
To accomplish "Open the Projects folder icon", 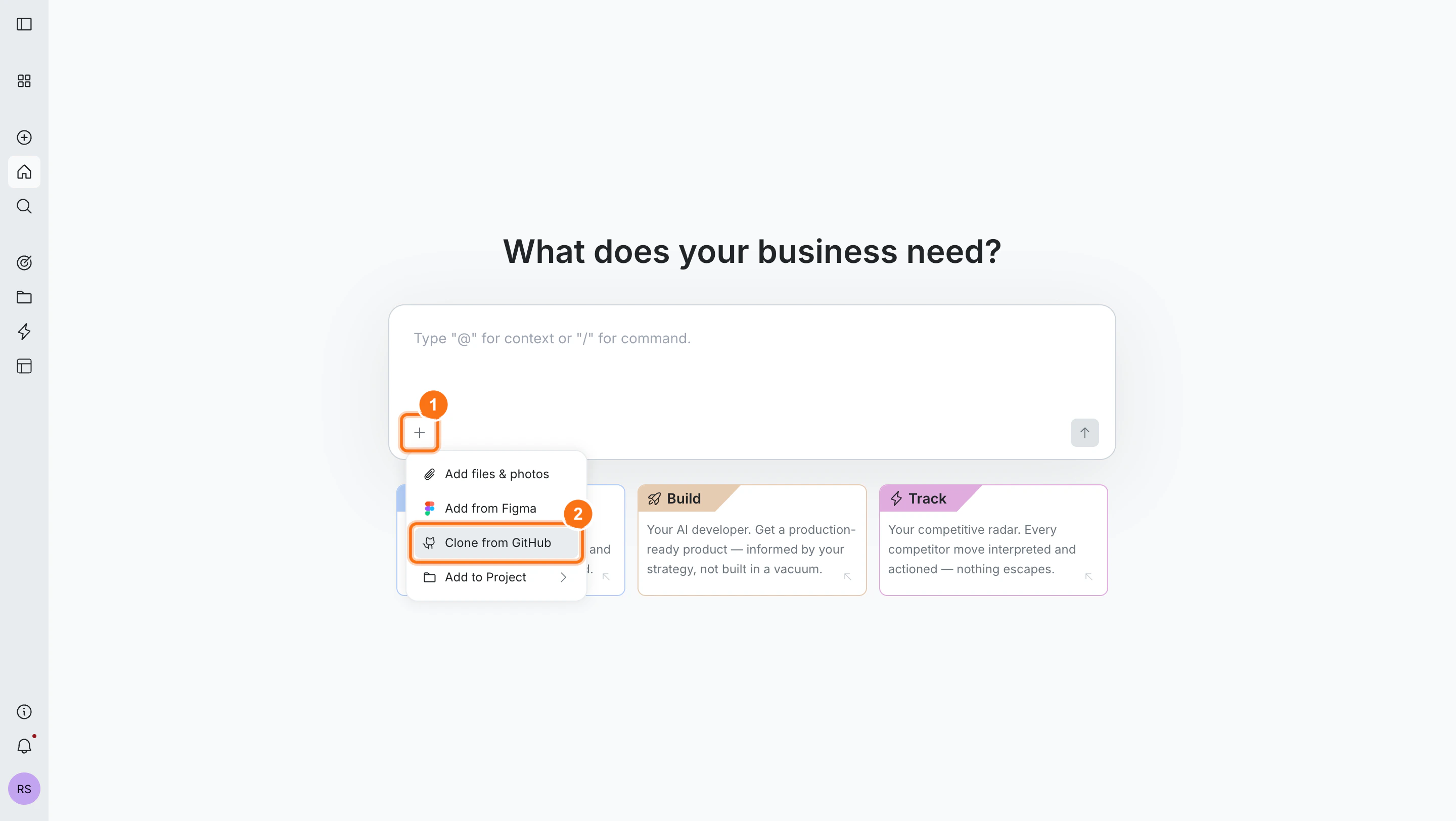I will (24, 297).
